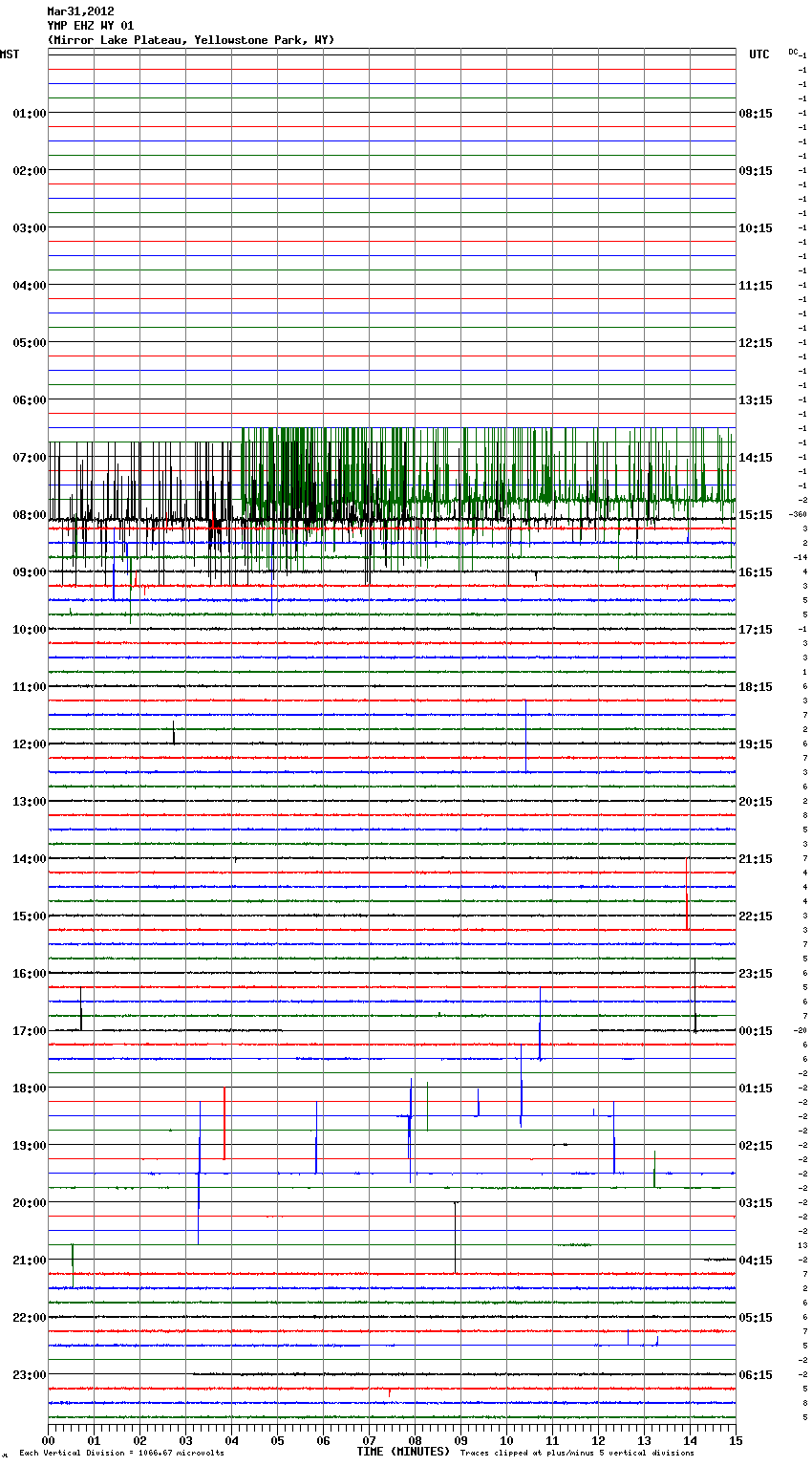This screenshot has width=812, height=1466.
Task: Click the MST time label '01:00'
Action: [x=30, y=114]
